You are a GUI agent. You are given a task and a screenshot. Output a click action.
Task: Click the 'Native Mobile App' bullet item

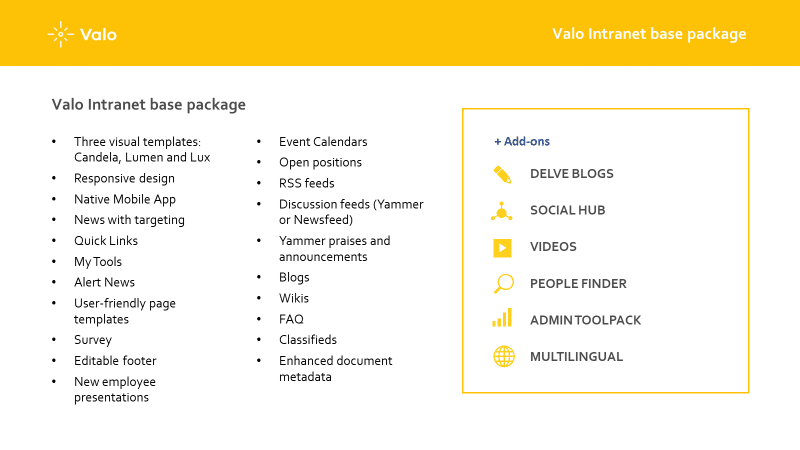click(x=125, y=199)
